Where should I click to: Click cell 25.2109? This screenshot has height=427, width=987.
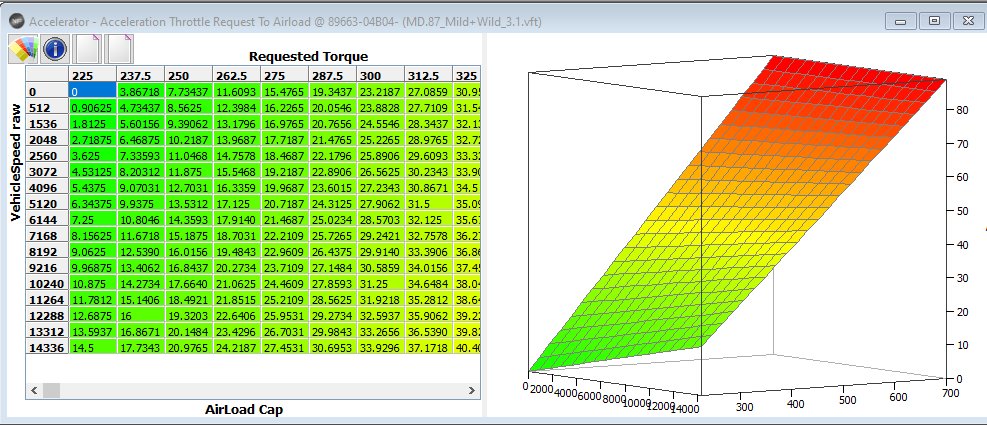click(x=285, y=299)
